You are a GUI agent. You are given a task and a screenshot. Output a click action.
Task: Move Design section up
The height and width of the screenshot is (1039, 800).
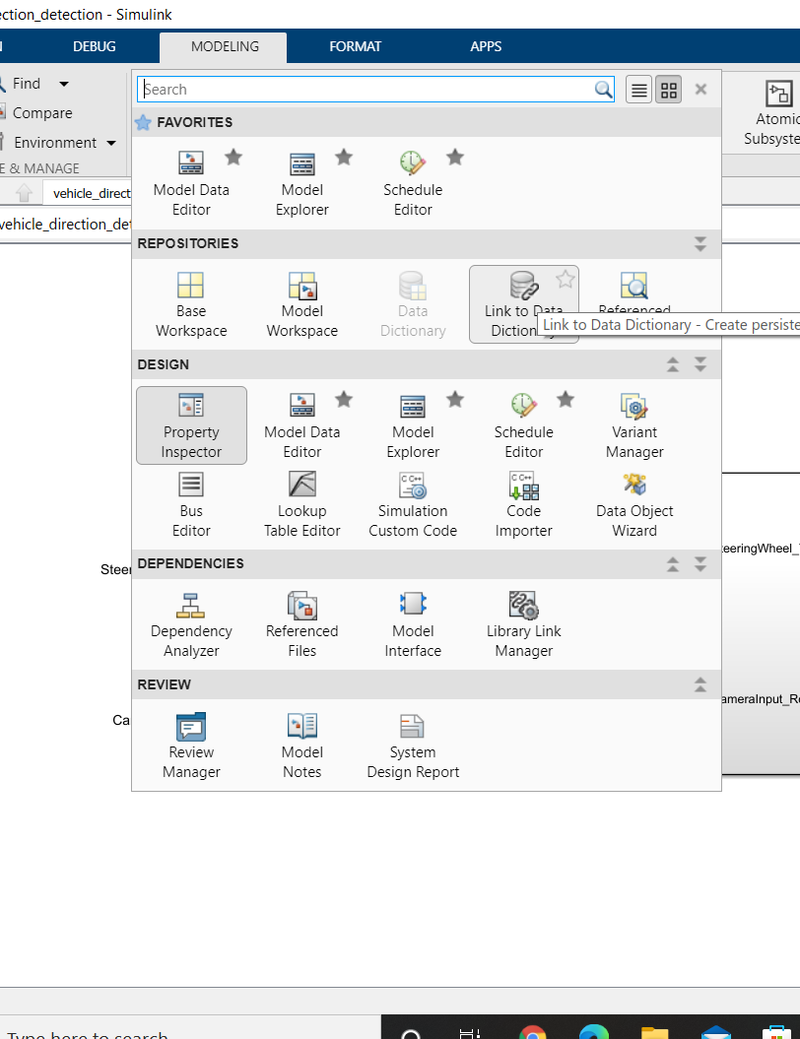pyautogui.click(x=673, y=364)
